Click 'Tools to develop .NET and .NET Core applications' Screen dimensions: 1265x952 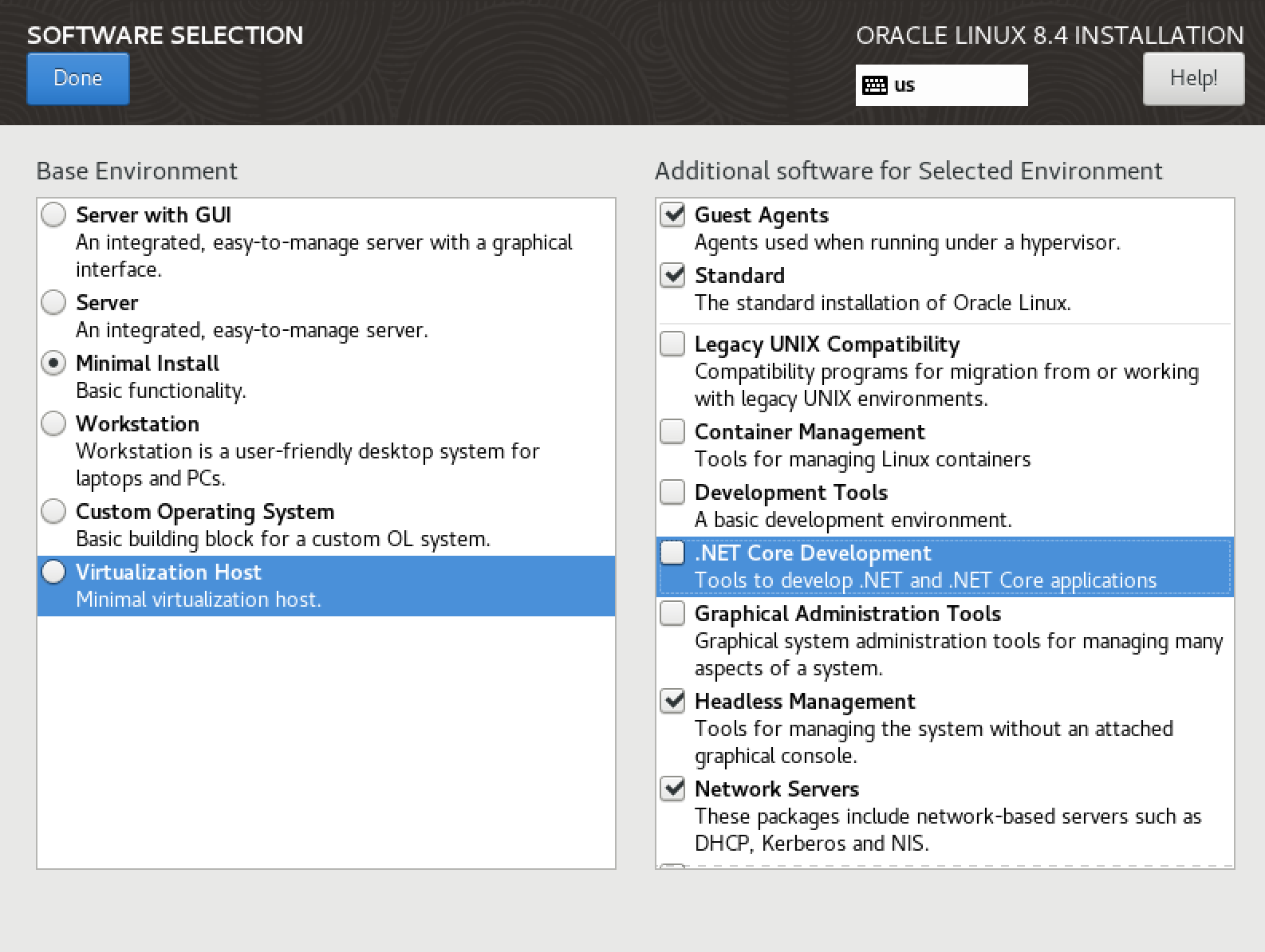click(x=925, y=580)
